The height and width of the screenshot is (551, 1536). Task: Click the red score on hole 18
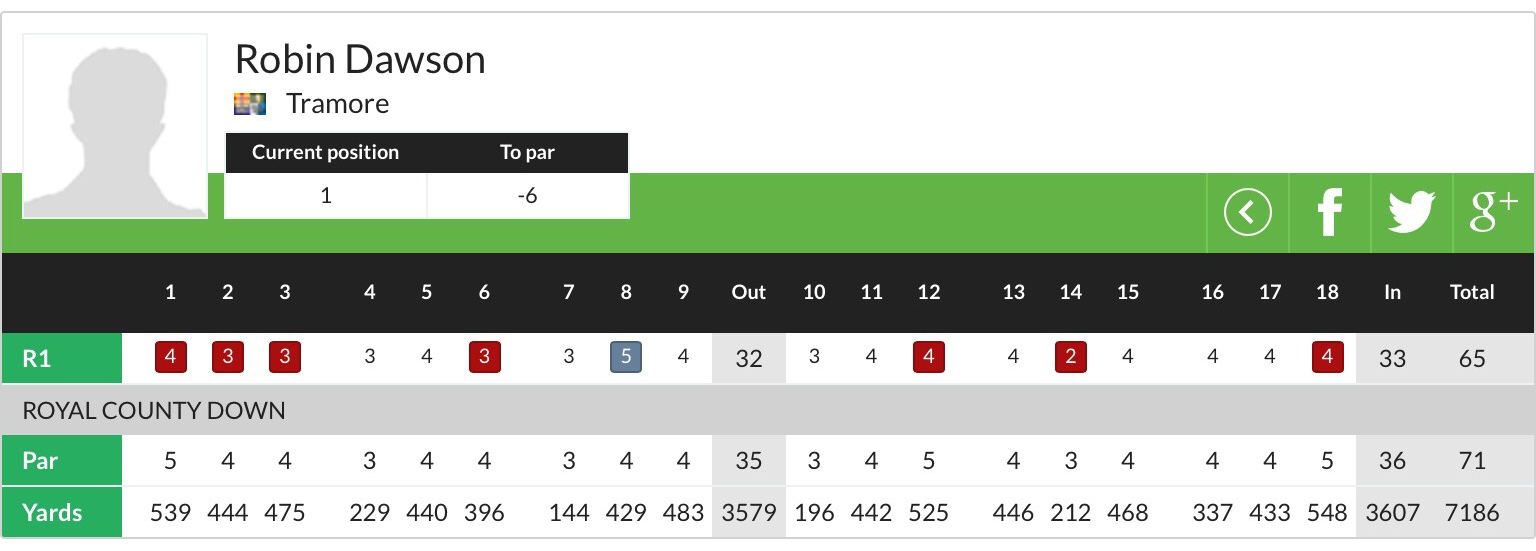click(x=1327, y=357)
